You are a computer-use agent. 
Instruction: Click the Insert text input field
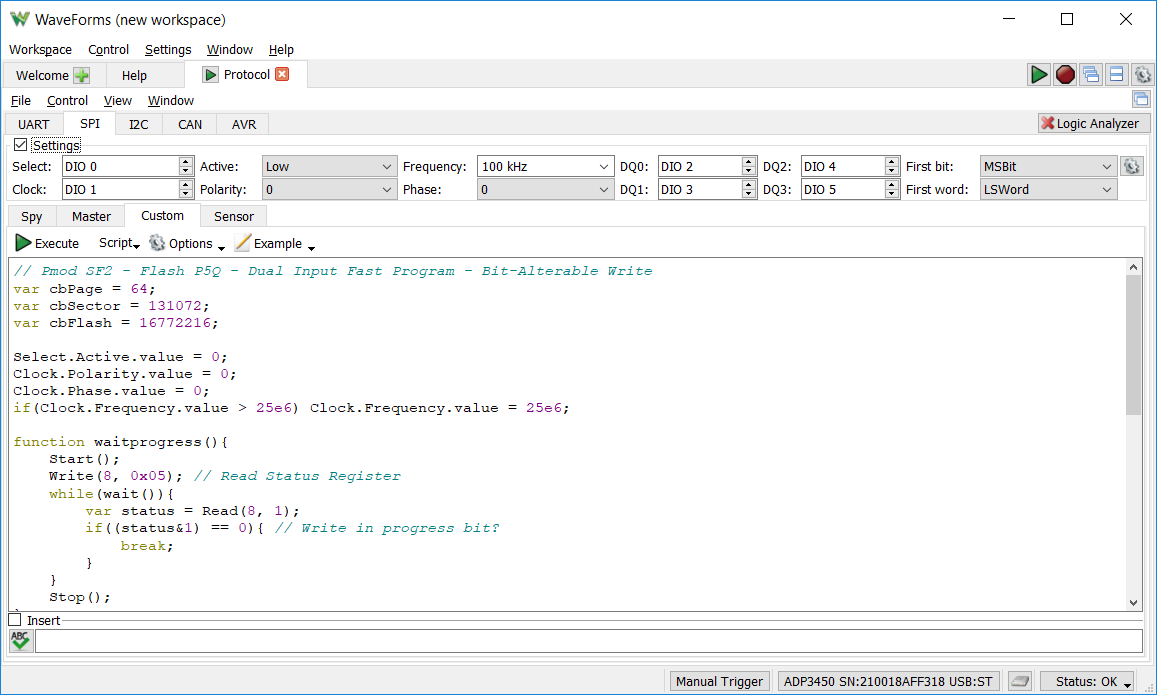pyautogui.click(x=588, y=640)
